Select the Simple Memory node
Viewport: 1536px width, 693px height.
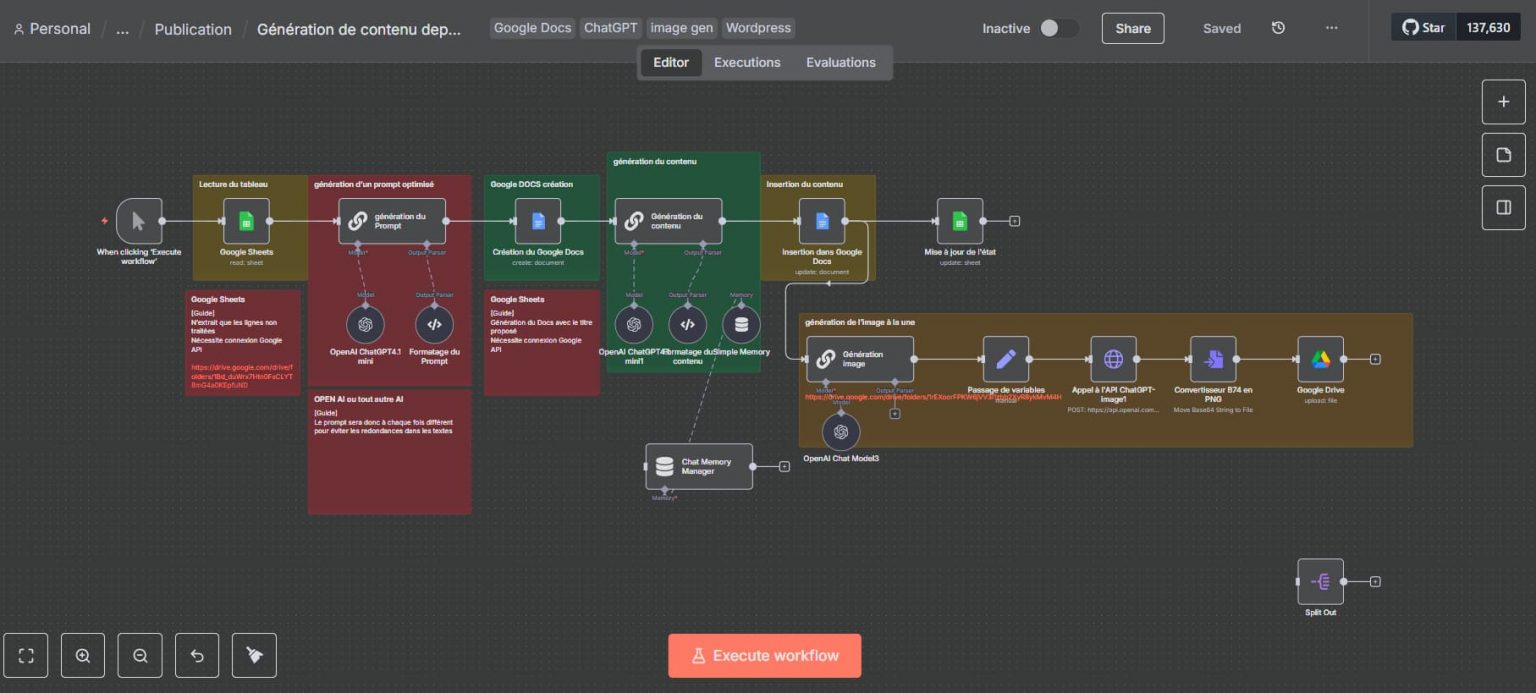click(x=740, y=324)
